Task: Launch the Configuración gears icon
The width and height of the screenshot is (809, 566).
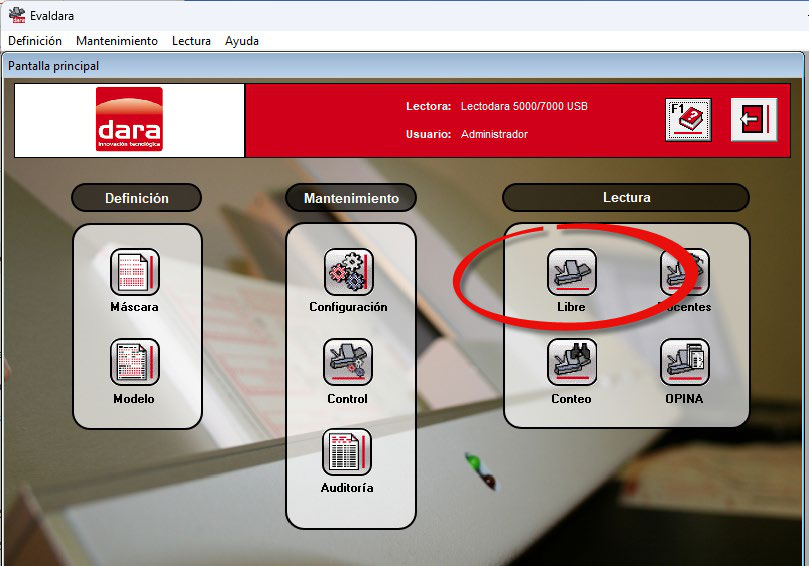Action: (x=348, y=272)
